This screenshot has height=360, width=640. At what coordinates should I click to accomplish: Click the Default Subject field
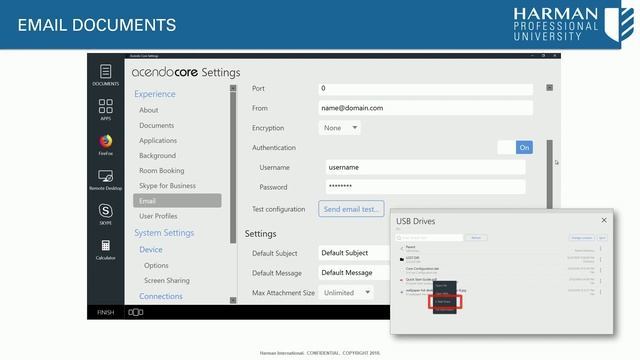(354, 253)
